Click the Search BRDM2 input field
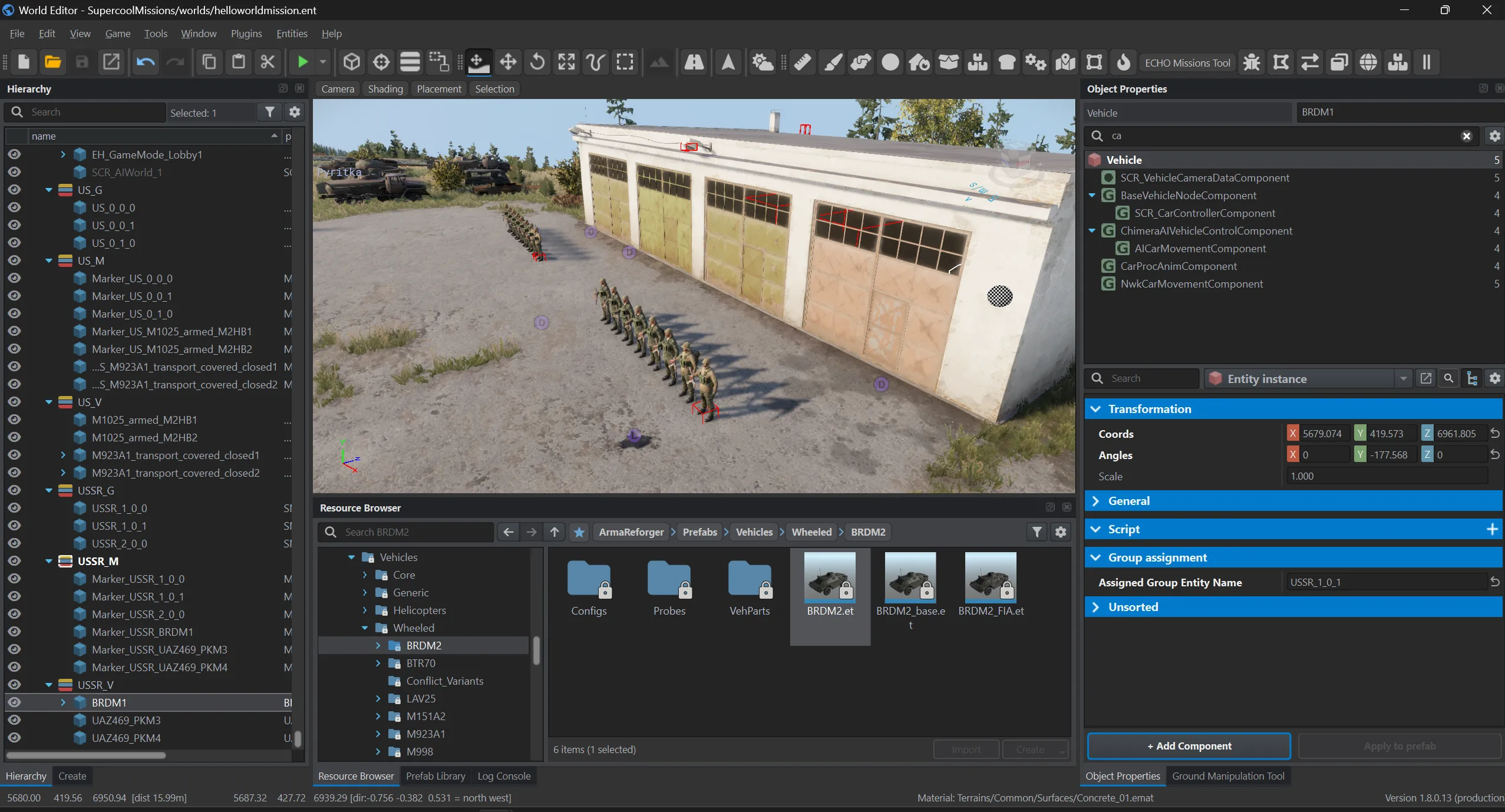This screenshot has width=1505, height=812. pyautogui.click(x=406, y=532)
